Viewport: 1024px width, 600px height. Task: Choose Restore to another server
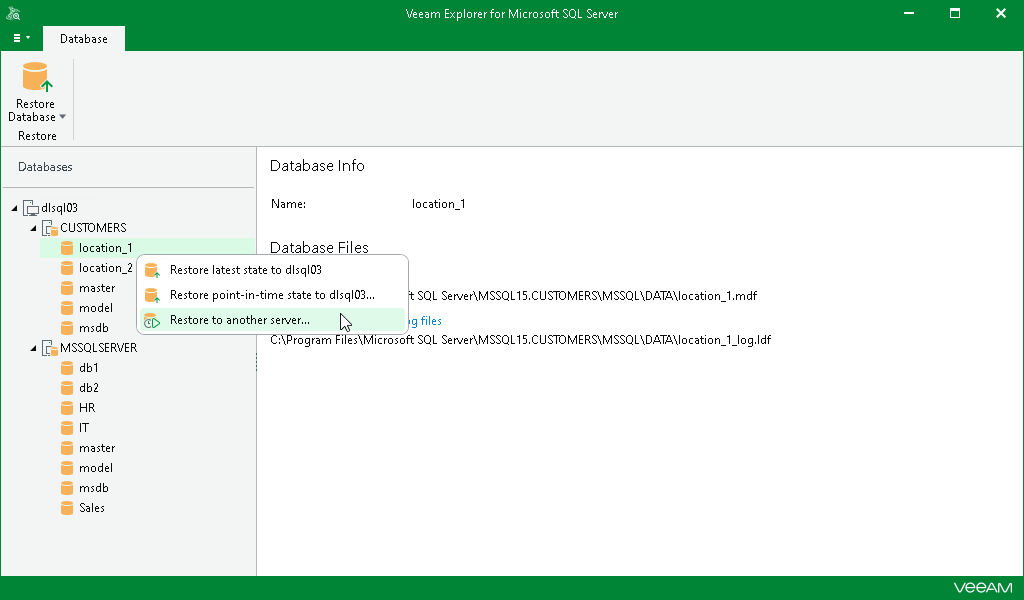(240, 320)
